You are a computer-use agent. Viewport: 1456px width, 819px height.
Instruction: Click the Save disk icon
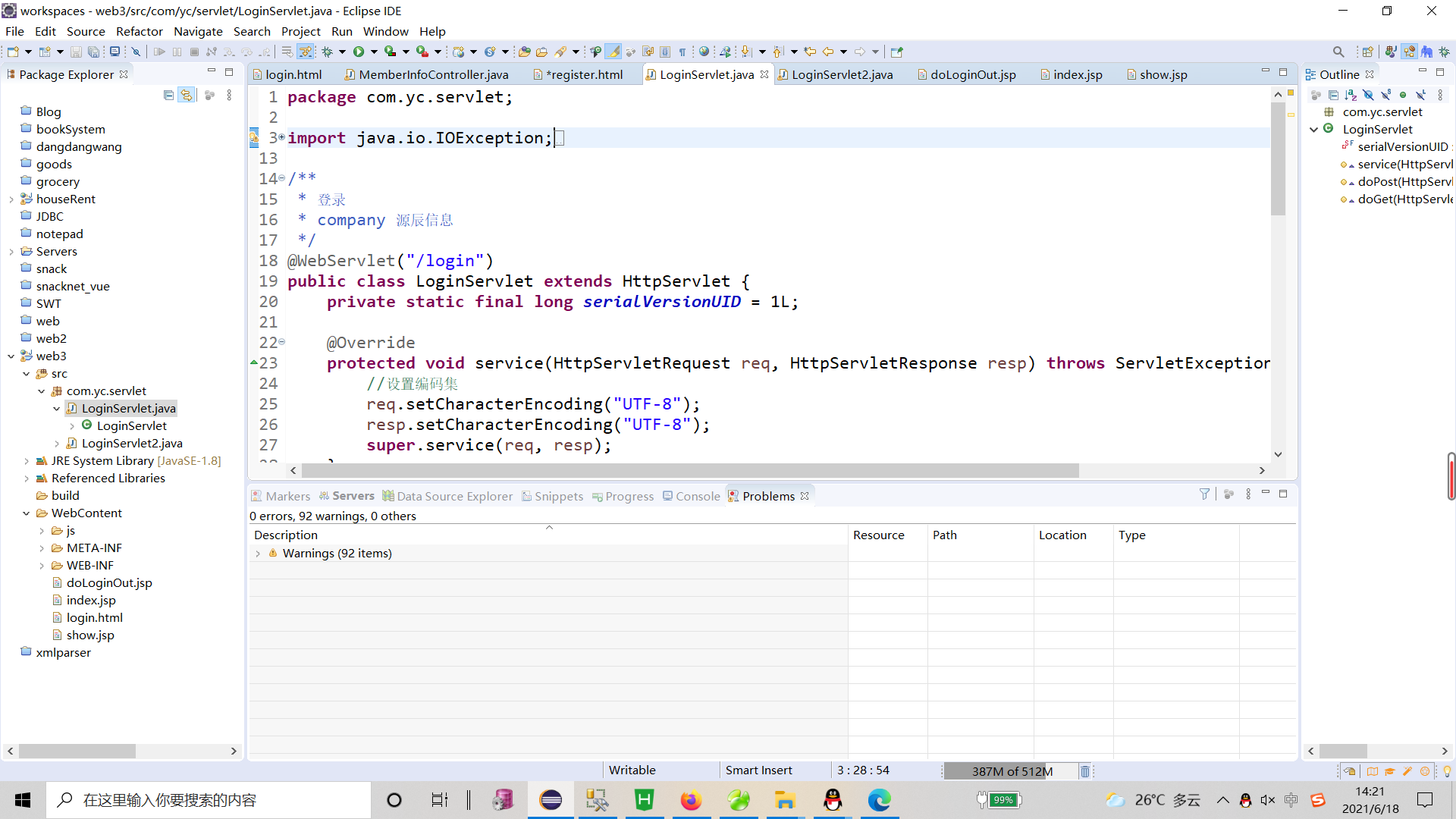pos(76,52)
